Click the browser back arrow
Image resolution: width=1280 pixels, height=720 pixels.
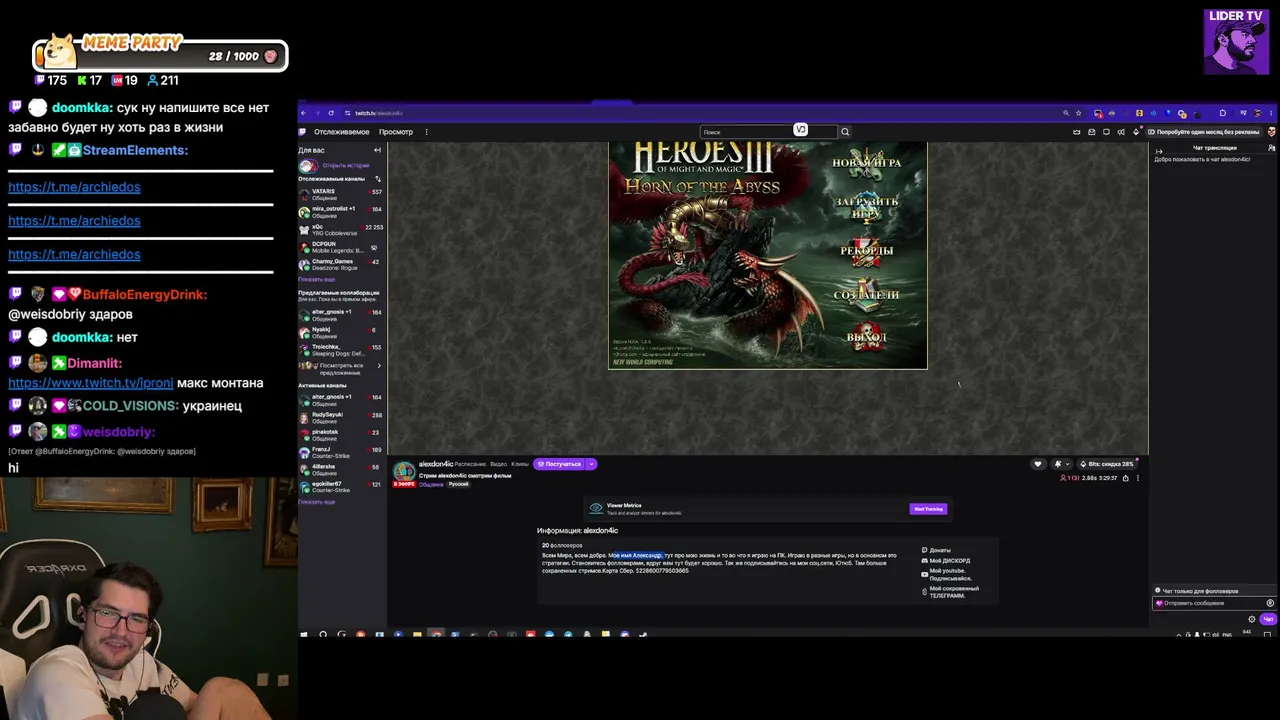304,113
